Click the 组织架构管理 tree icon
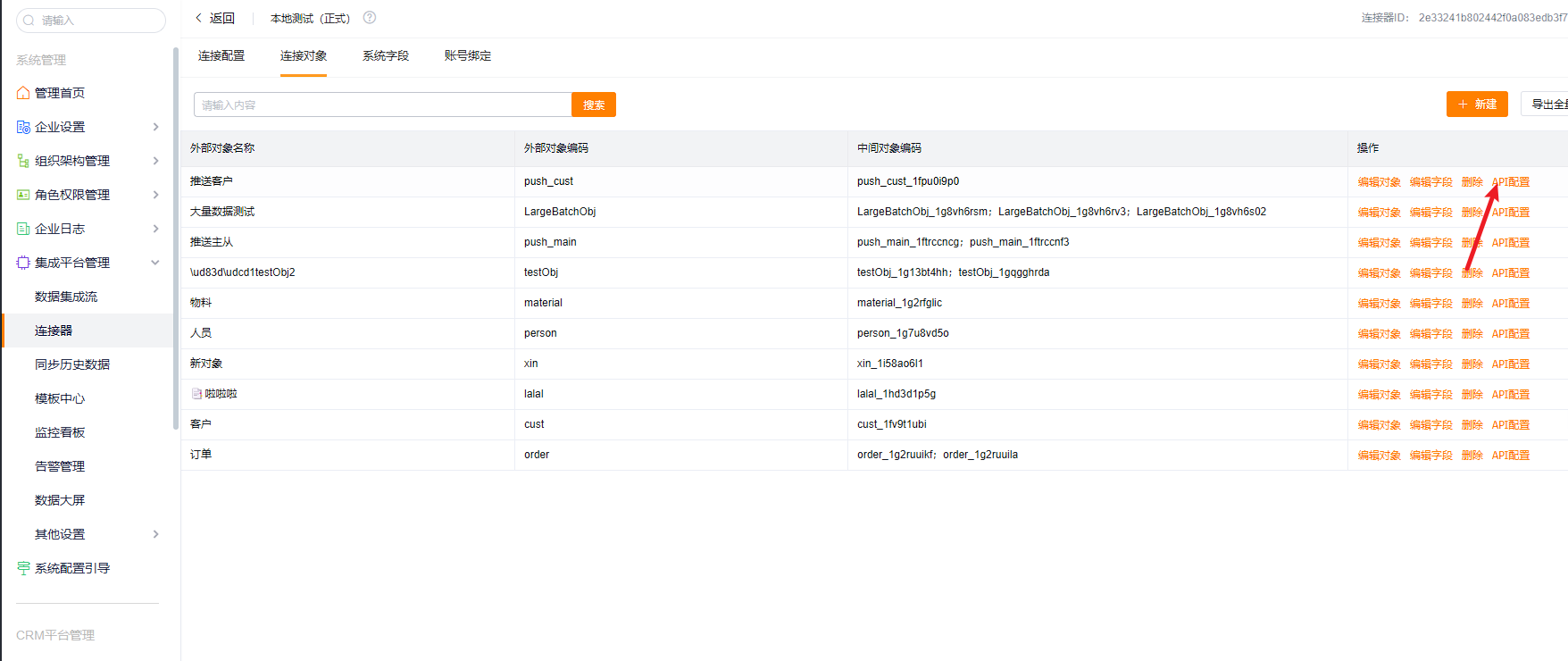1568x661 pixels. pyautogui.click(x=23, y=161)
